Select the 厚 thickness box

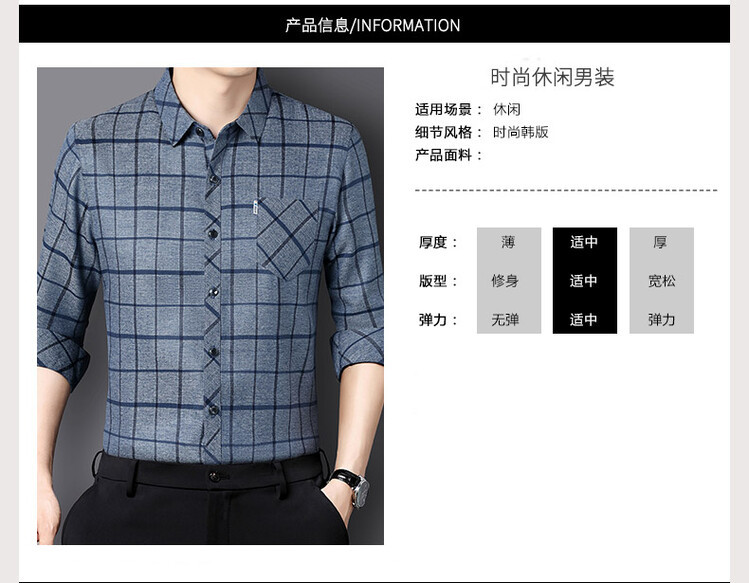tap(661, 242)
